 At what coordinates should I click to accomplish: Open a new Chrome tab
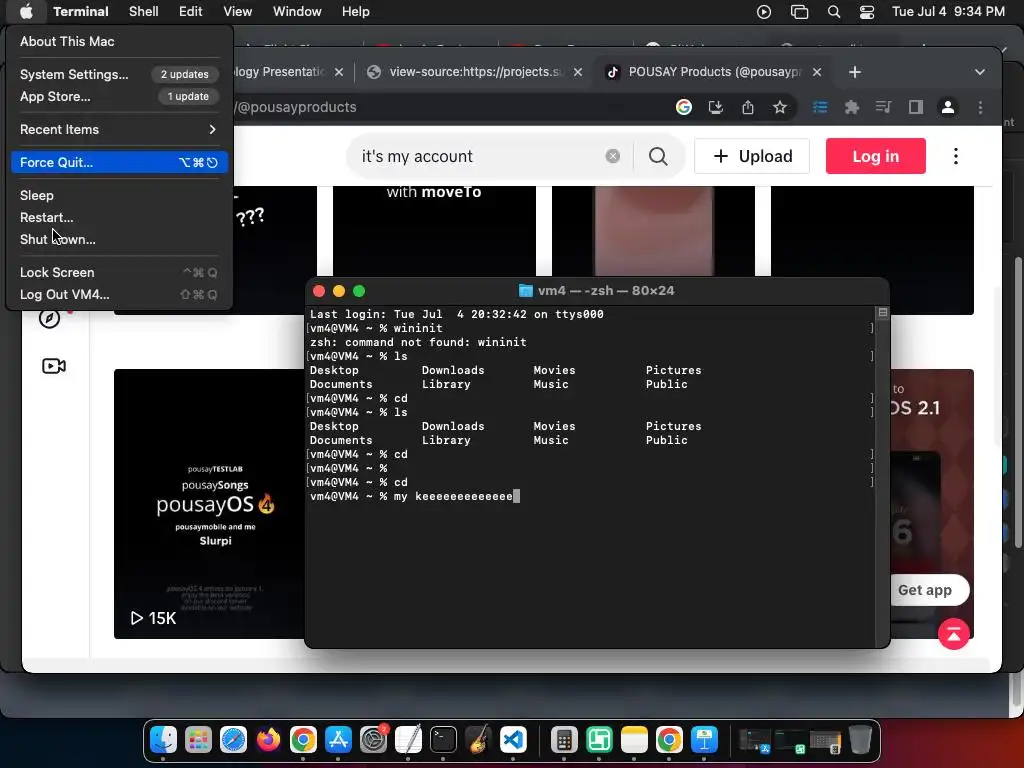(x=855, y=72)
